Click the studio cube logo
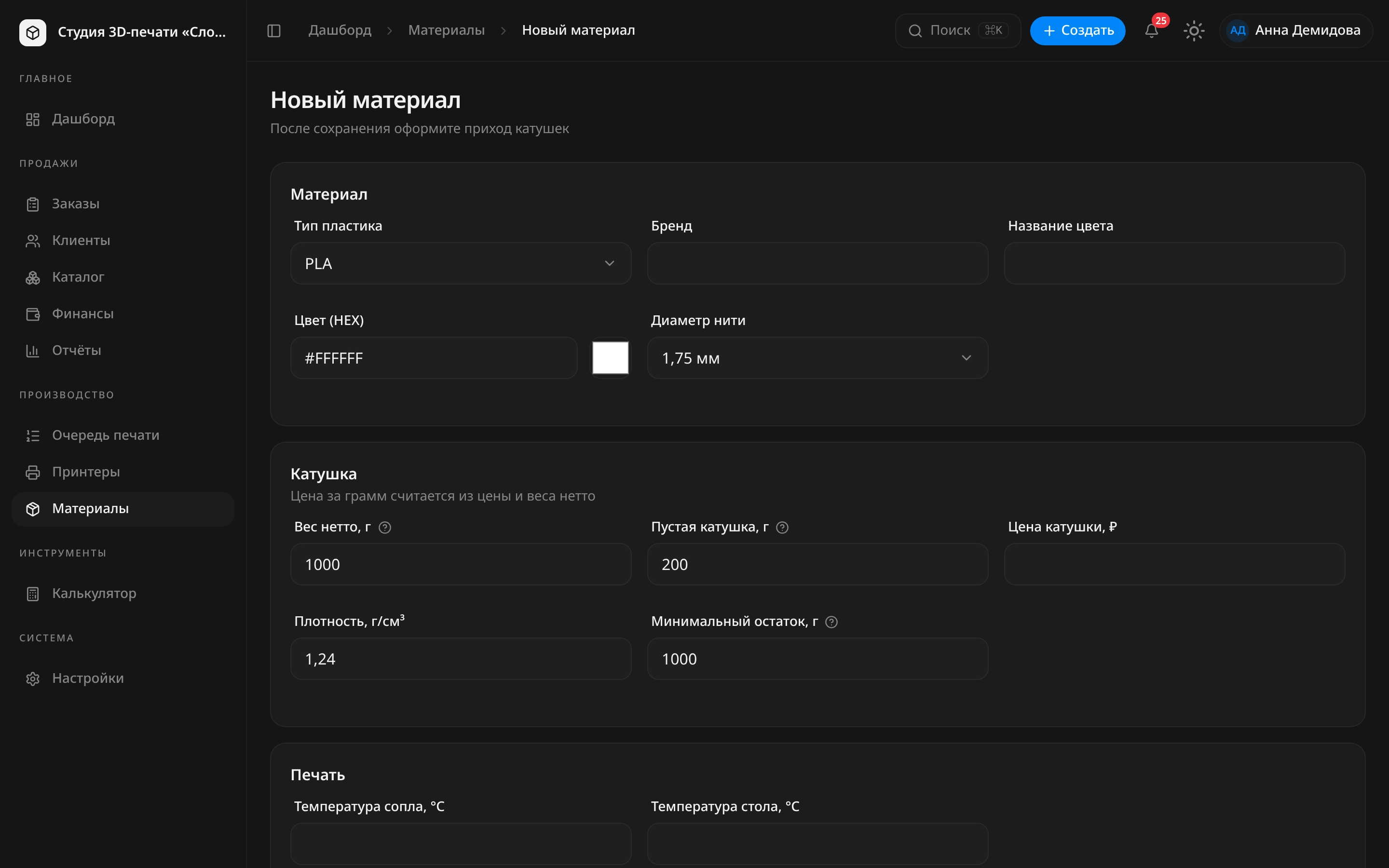Image resolution: width=1389 pixels, height=868 pixels. point(33,32)
